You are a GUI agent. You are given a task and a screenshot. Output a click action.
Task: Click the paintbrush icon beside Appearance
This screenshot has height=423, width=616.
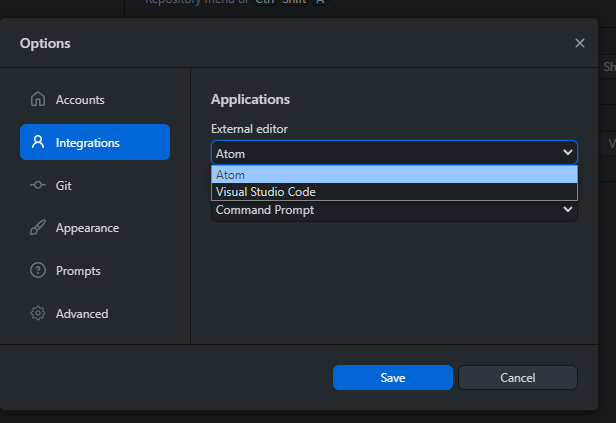[x=38, y=228]
